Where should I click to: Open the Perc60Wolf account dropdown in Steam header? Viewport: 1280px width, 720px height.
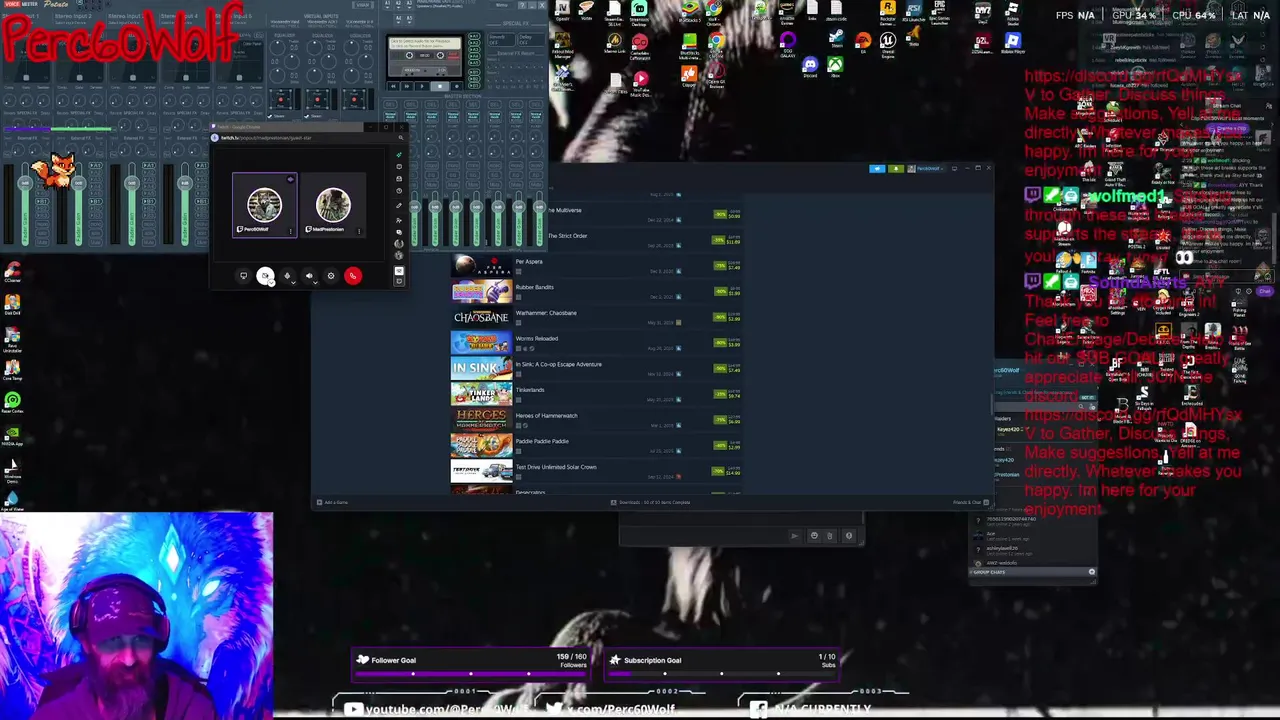coord(925,169)
